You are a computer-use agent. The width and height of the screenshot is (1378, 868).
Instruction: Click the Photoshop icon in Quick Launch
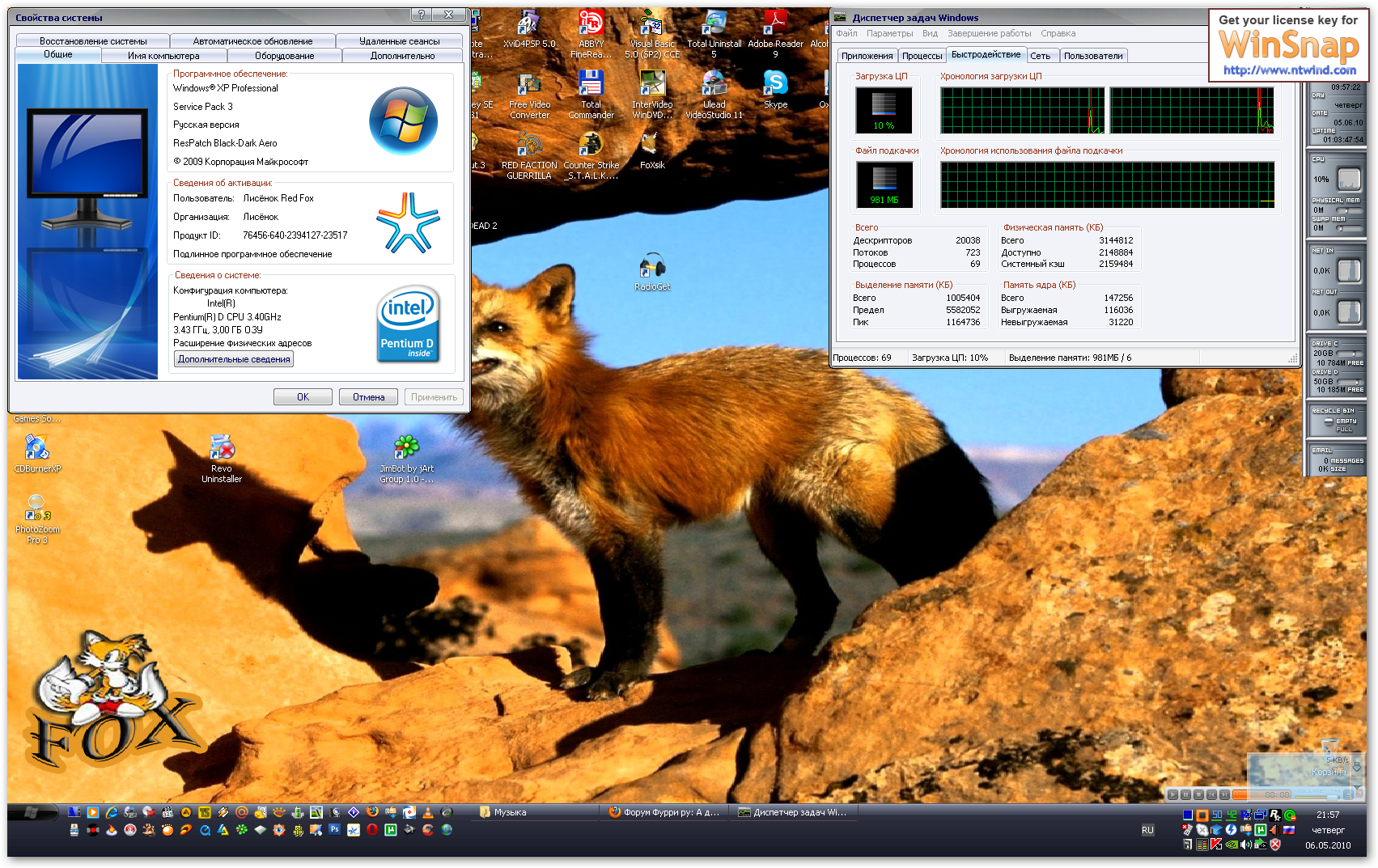(x=334, y=829)
